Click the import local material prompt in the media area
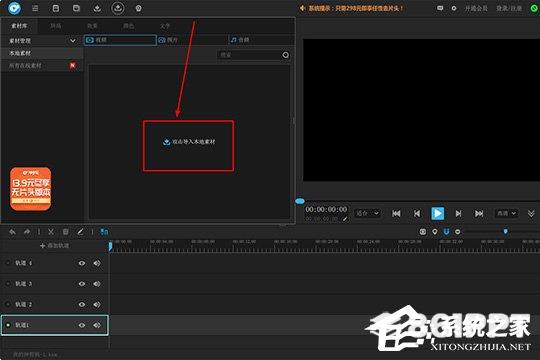 [189, 142]
